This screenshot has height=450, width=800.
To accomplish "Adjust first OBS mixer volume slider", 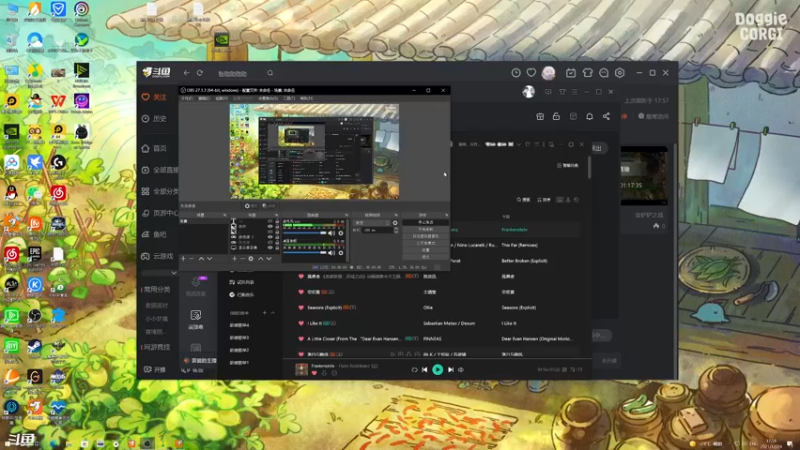I will coord(305,233).
